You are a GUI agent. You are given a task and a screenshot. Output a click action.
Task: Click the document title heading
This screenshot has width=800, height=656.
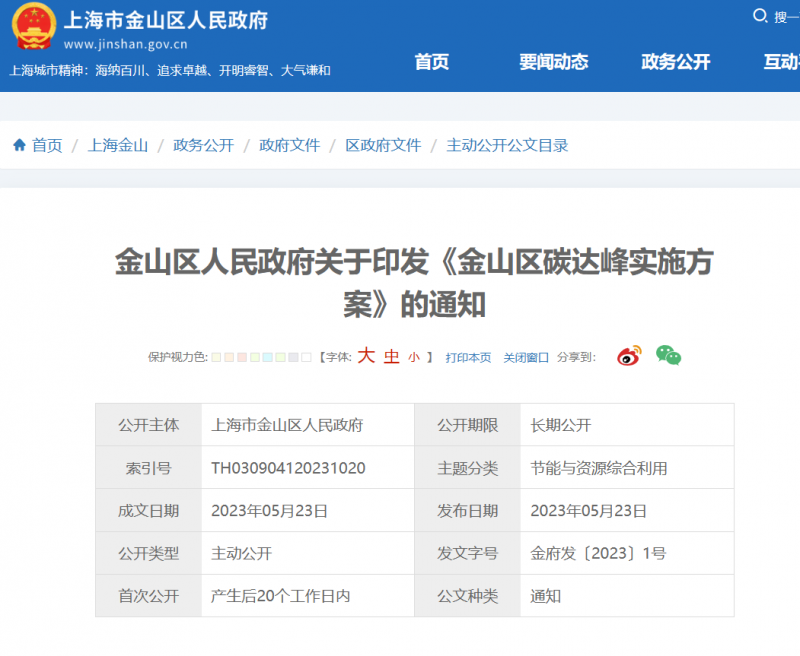pyautogui.click(x=414, y=283)
